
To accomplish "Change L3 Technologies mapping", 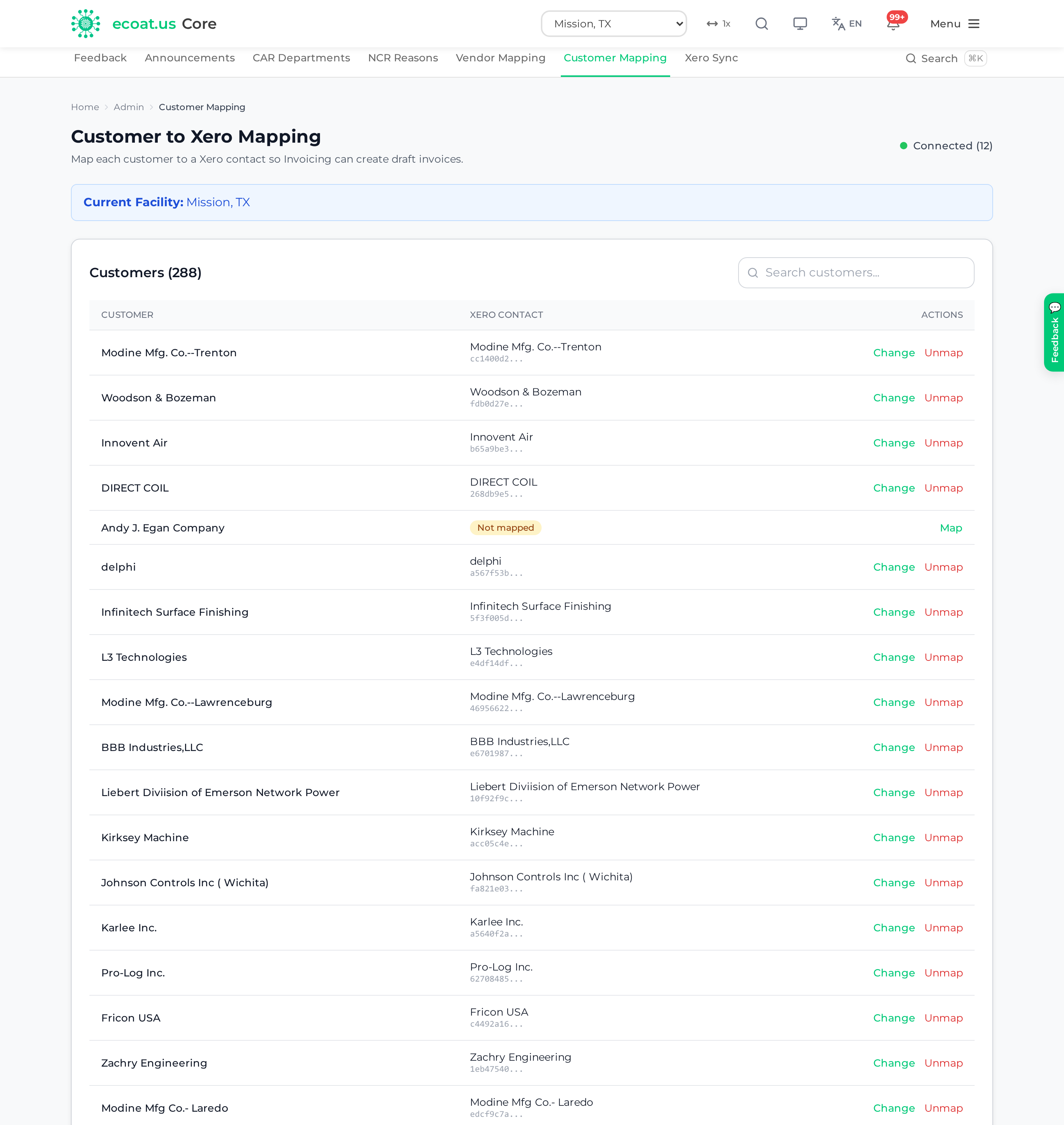I will tap(894, 657).
